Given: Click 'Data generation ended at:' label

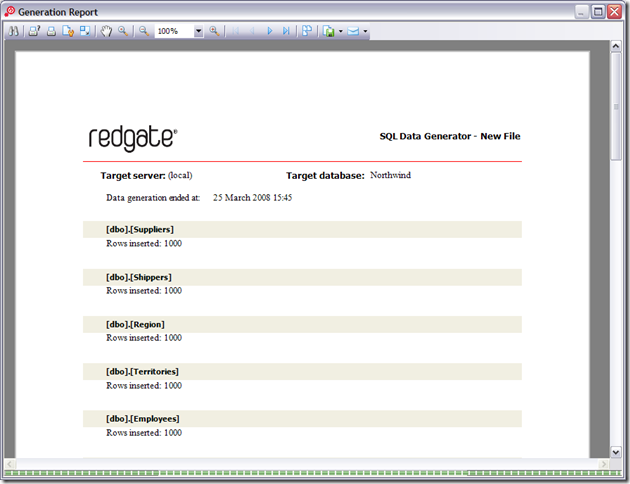Looking at the screenshot, I should pos(153,198).
